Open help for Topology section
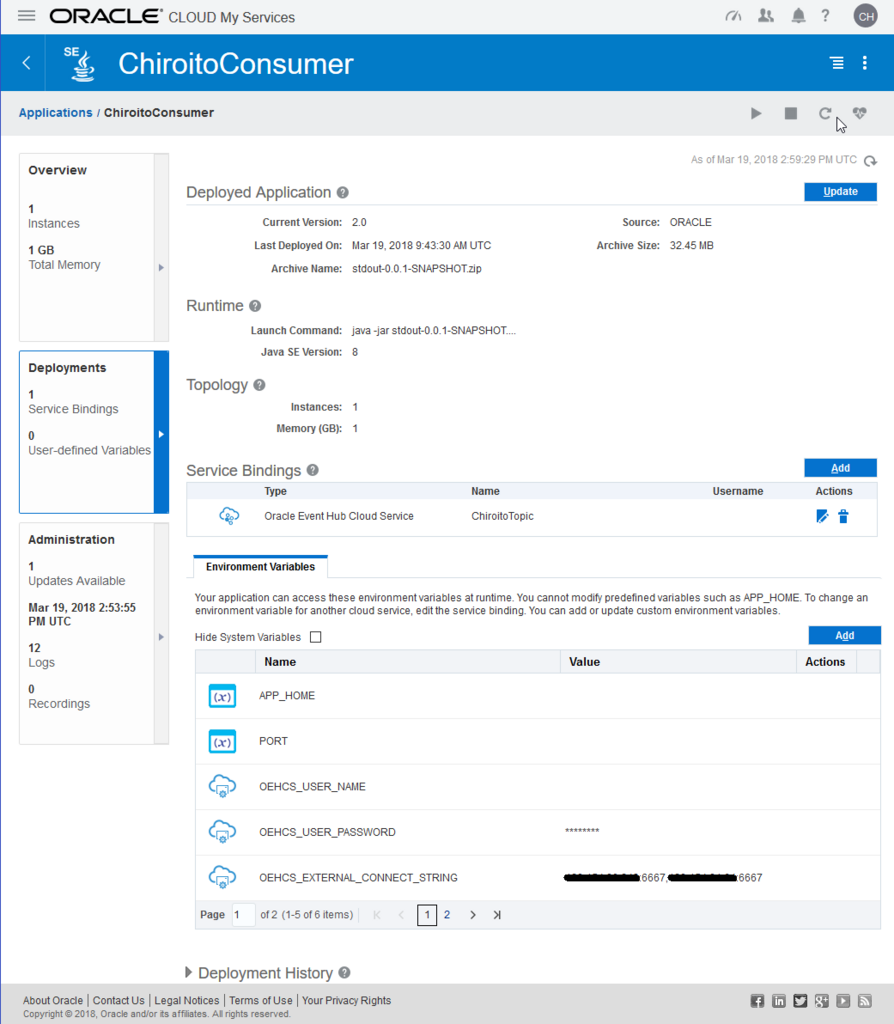Screen dimensions: 894x1024 pos(259,385)
